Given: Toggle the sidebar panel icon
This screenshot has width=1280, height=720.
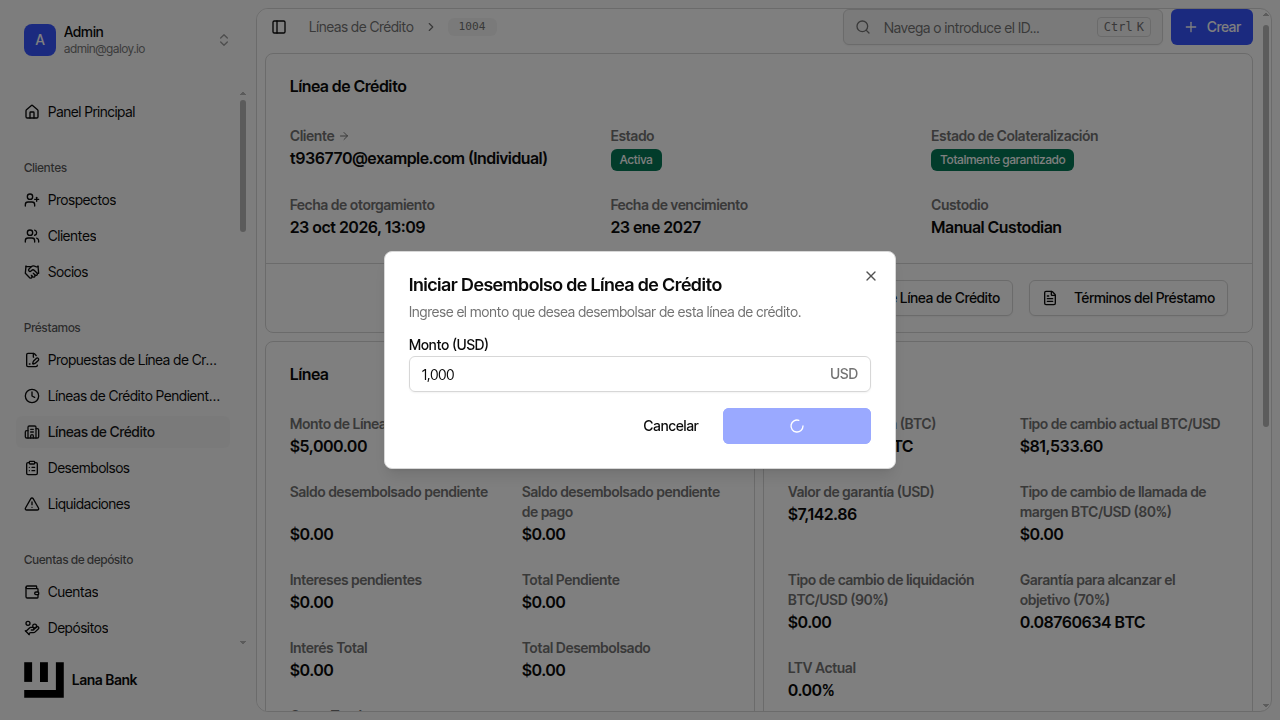Looking at the screenshot, I should point(279,27).
